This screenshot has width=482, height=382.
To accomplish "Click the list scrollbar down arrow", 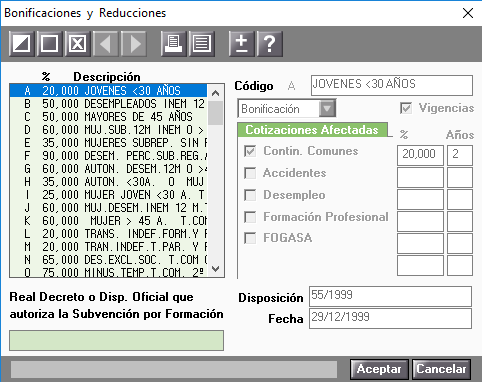I will (216, 269).
